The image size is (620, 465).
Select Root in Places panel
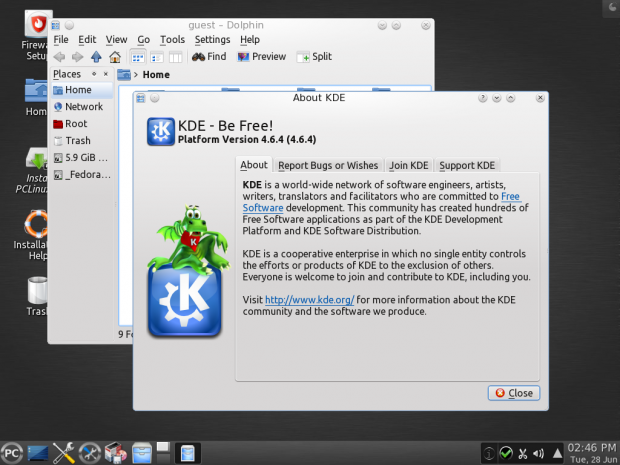click(x=82, y=124)
